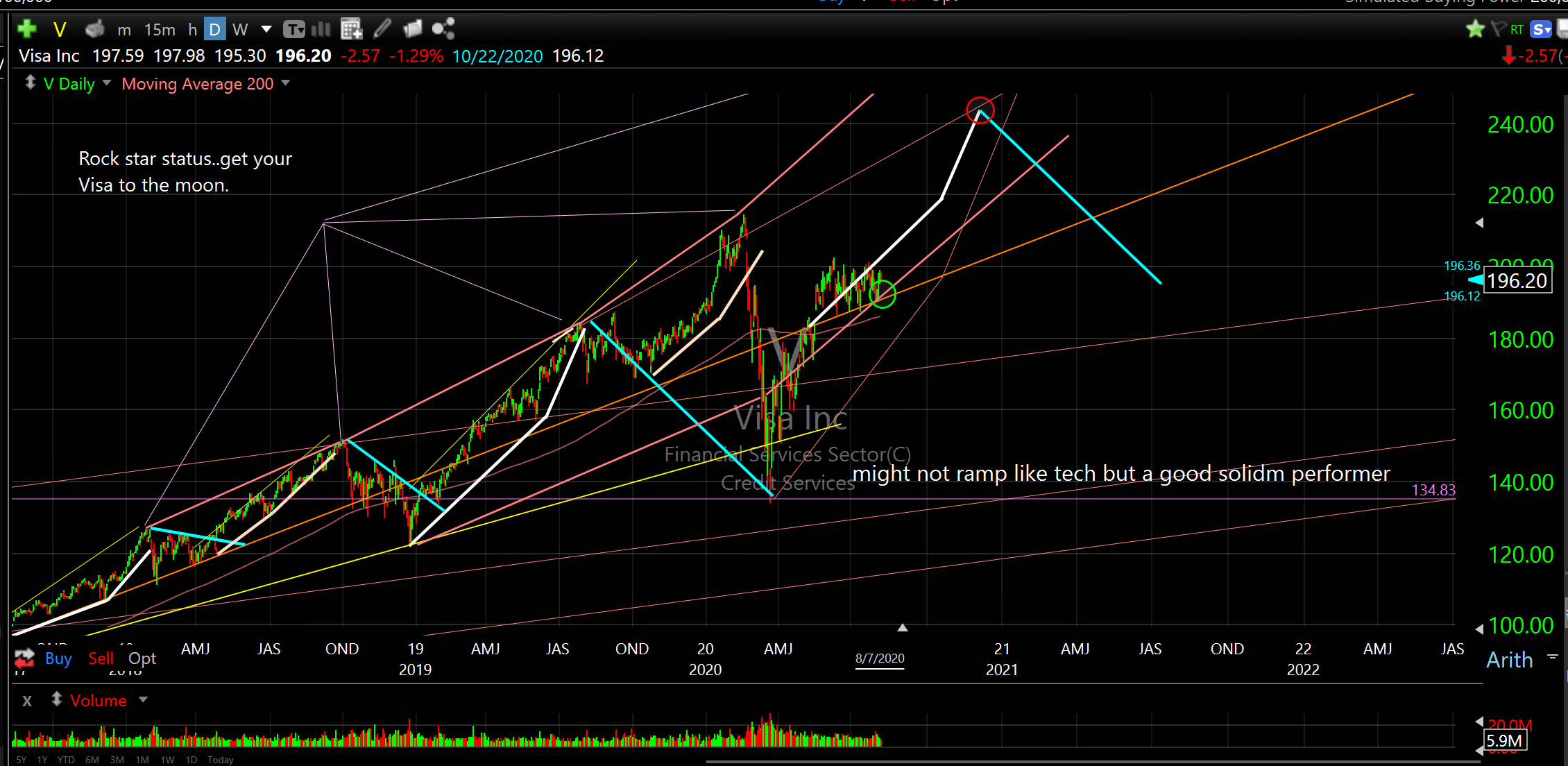Select the pencil drawing tool
This screenshot has height=766, width=1568.
382,29
